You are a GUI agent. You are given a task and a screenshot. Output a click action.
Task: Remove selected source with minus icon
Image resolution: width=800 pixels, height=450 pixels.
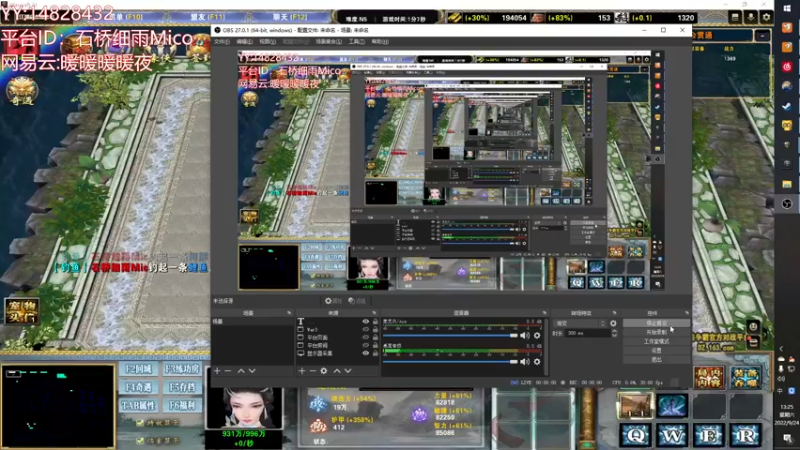click(x=313, y=371)
